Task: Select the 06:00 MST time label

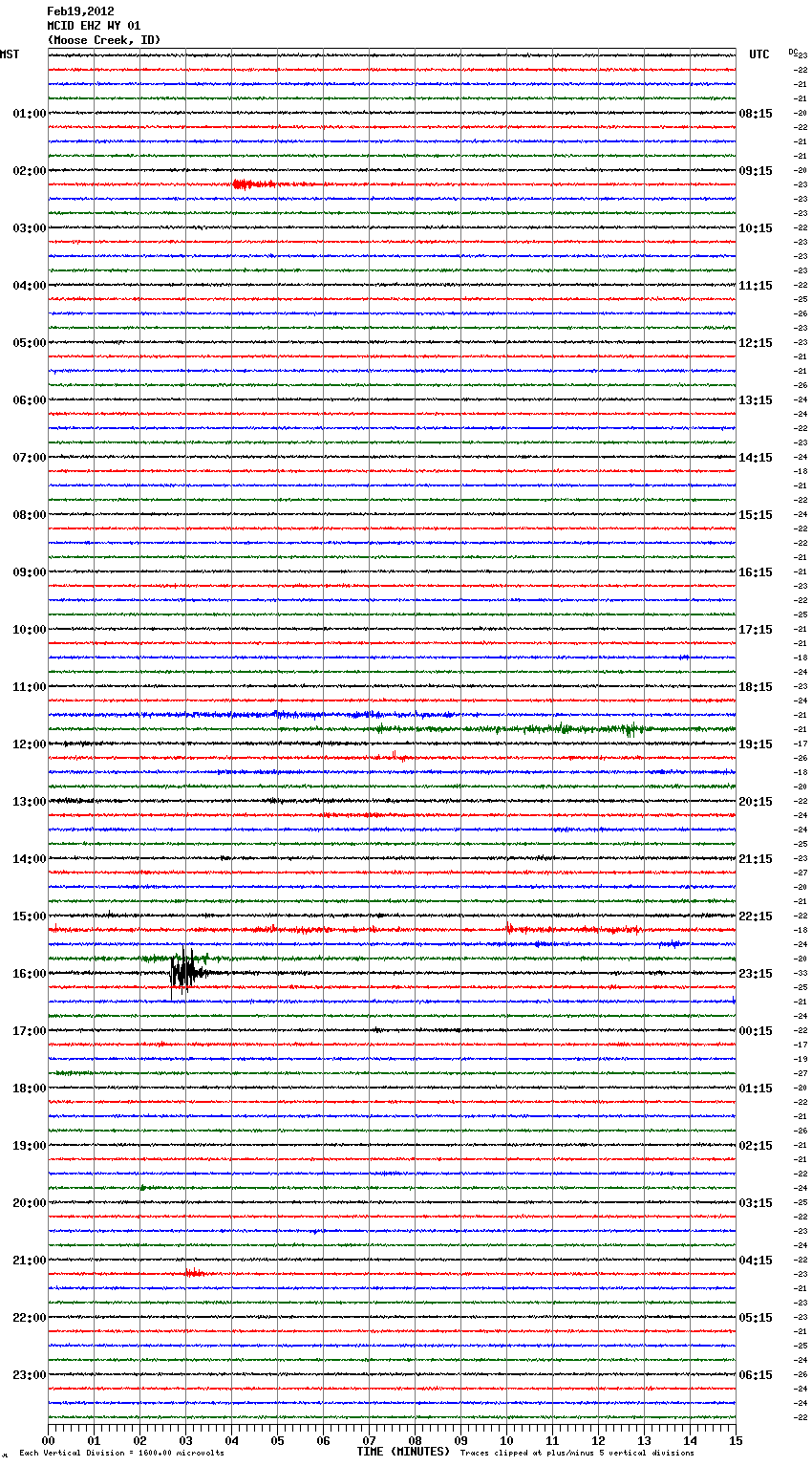Action: [x=30, y=400]
